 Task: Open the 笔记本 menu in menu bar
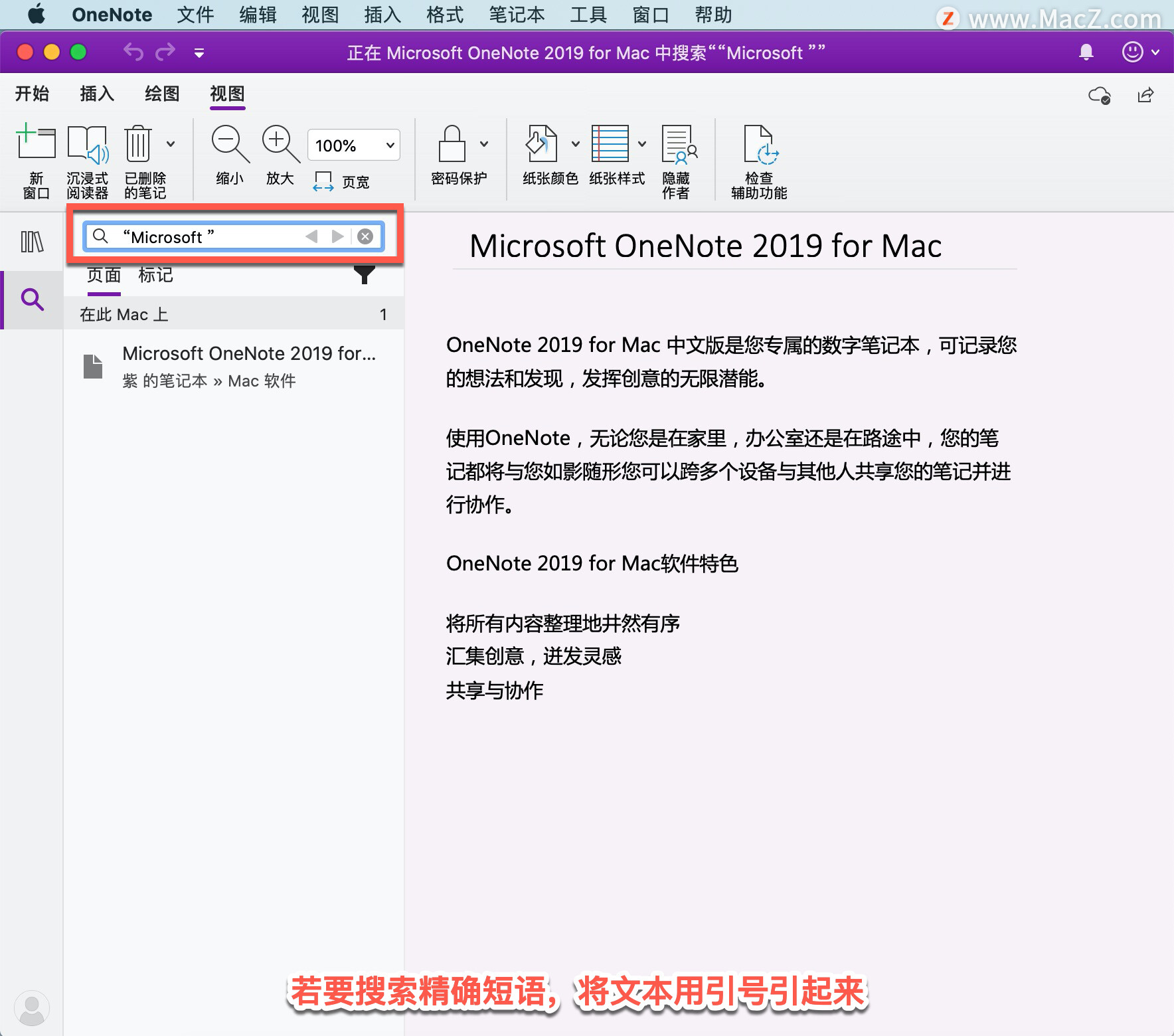coord(517,14)
